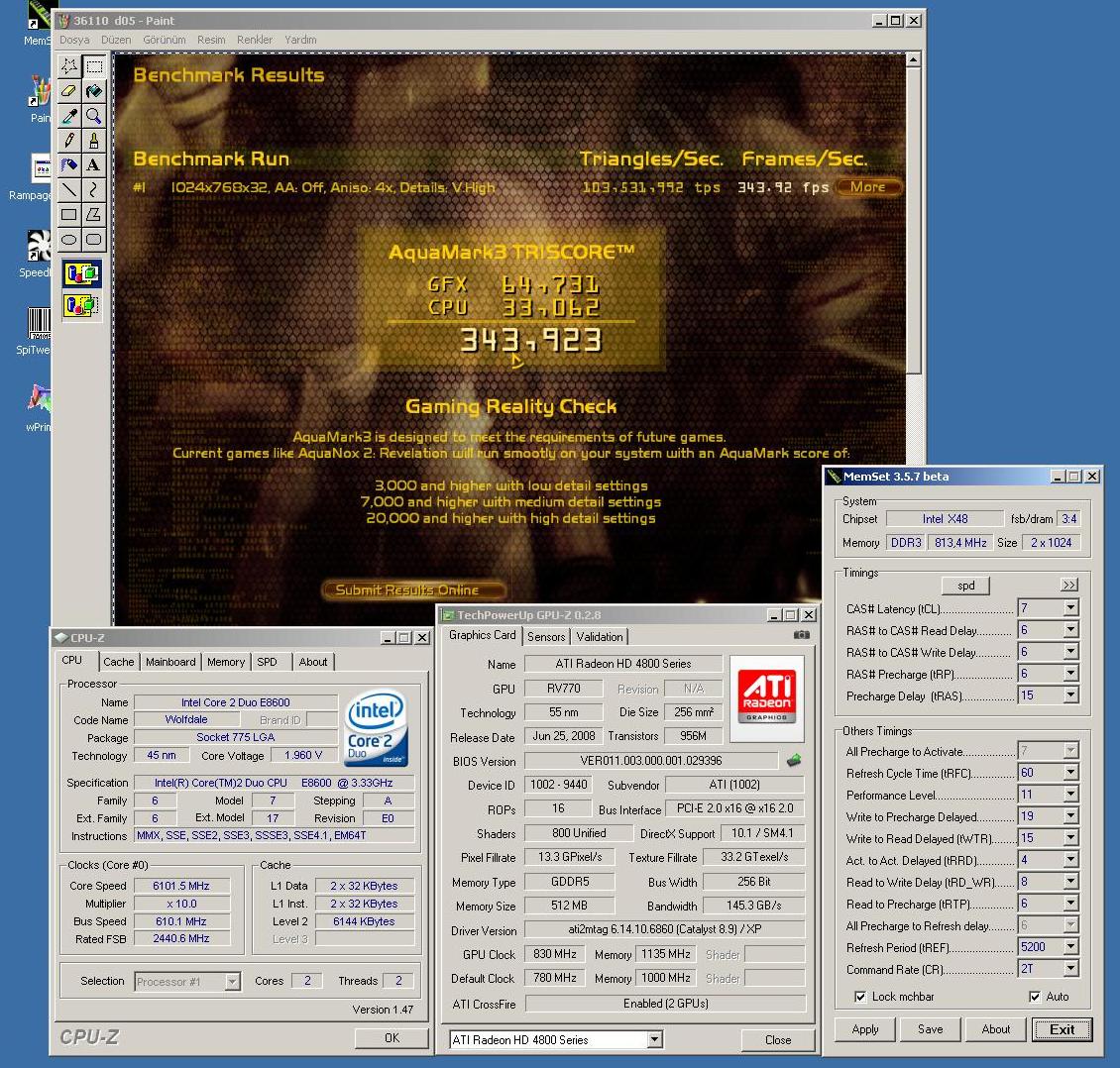Choose the transparent selection option in Paint
This screenshot has width=1120, height=1068.
(82, 305)
